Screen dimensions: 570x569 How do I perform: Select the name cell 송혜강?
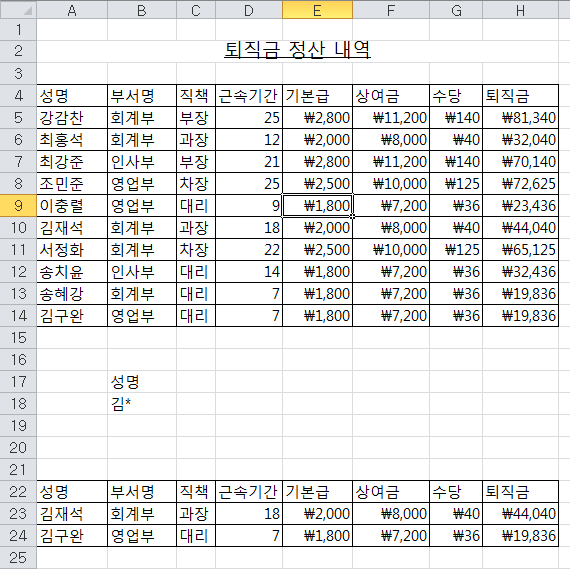coord(72,293)
